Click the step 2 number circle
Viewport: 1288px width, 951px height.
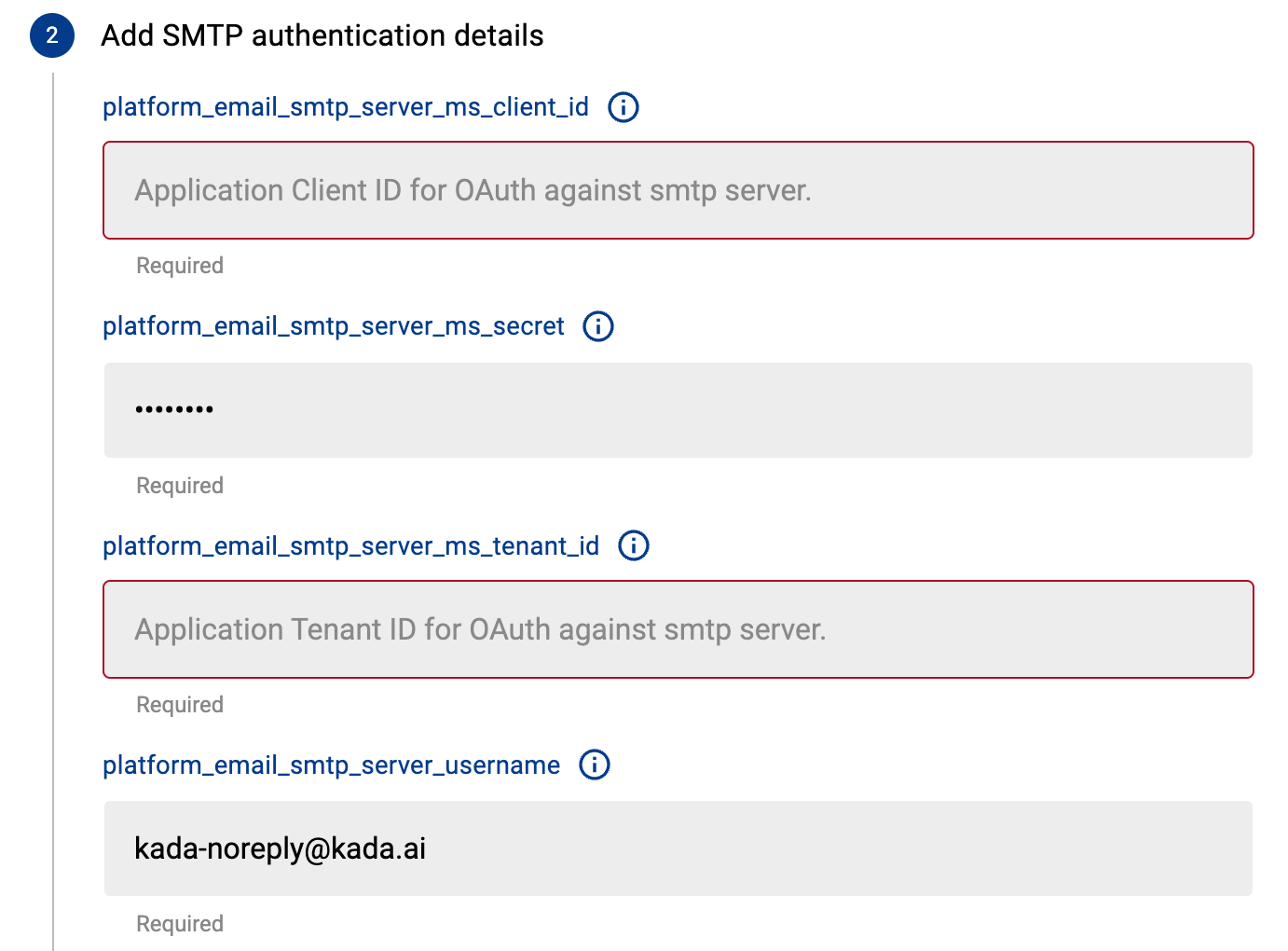click(x=52, y=35)
